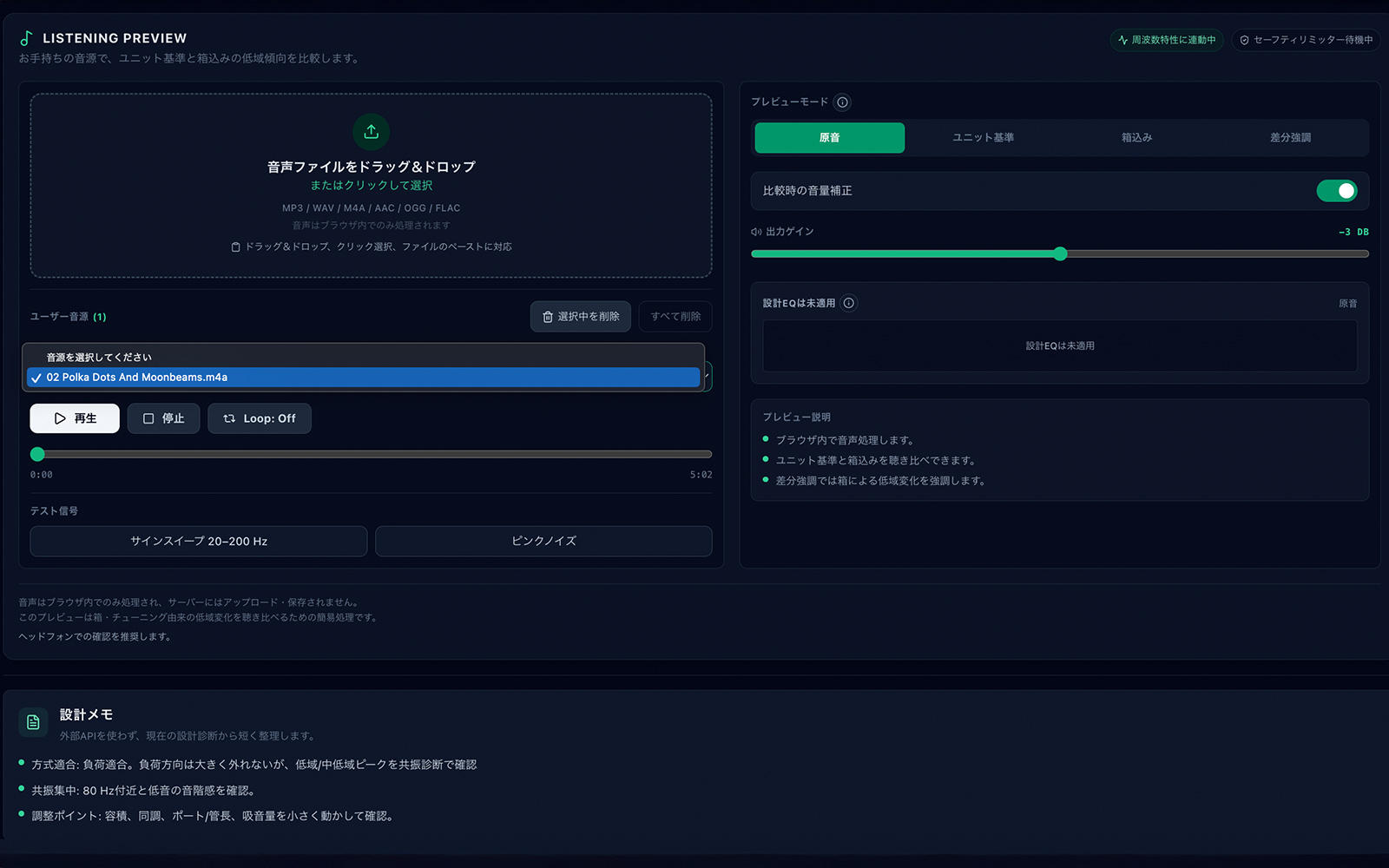Click the 共振集中: 80 Hz付近 memo line
This screenshot has height=868, width=1389.
click(143, 791)
